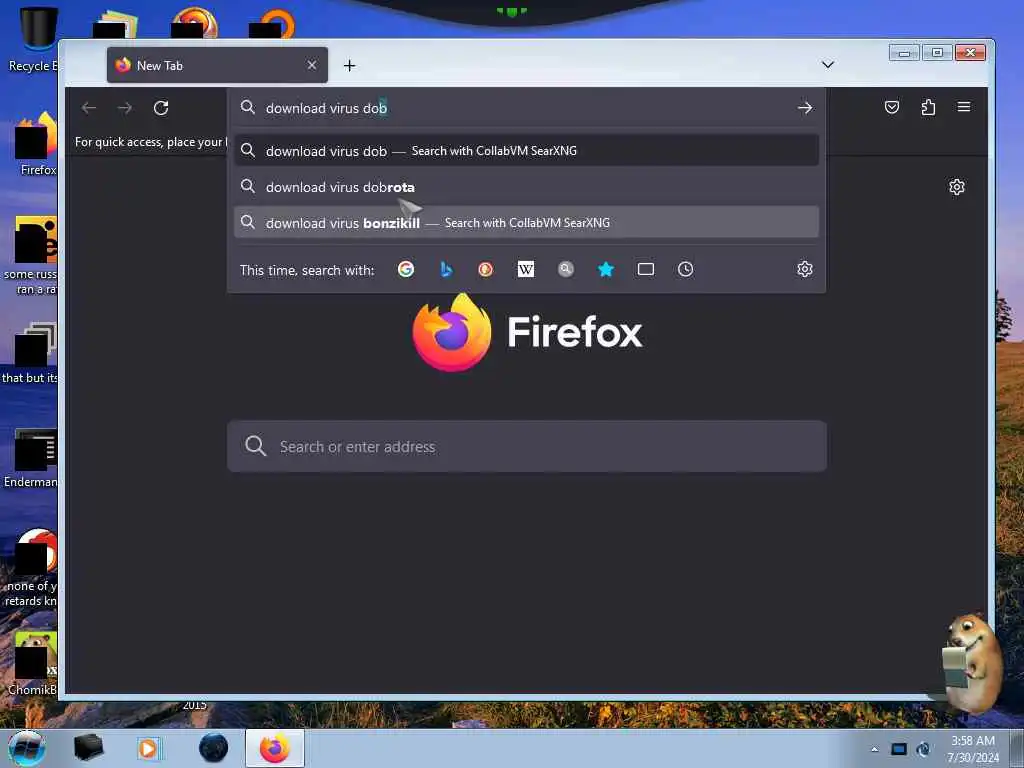Select the New Tab tab
1024x768 pixels.
tap(217, 65)
